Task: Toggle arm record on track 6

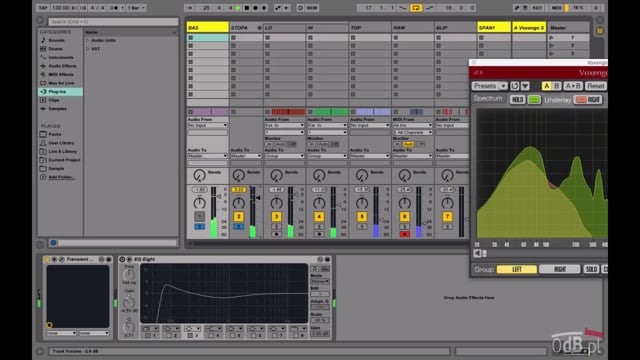Action: tap(404, 234)
